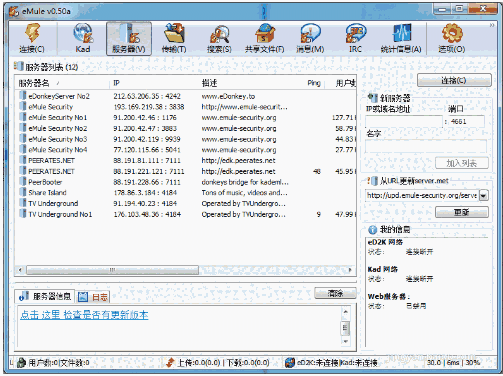Click the PeerBooter server row icon

pos(23,182)
